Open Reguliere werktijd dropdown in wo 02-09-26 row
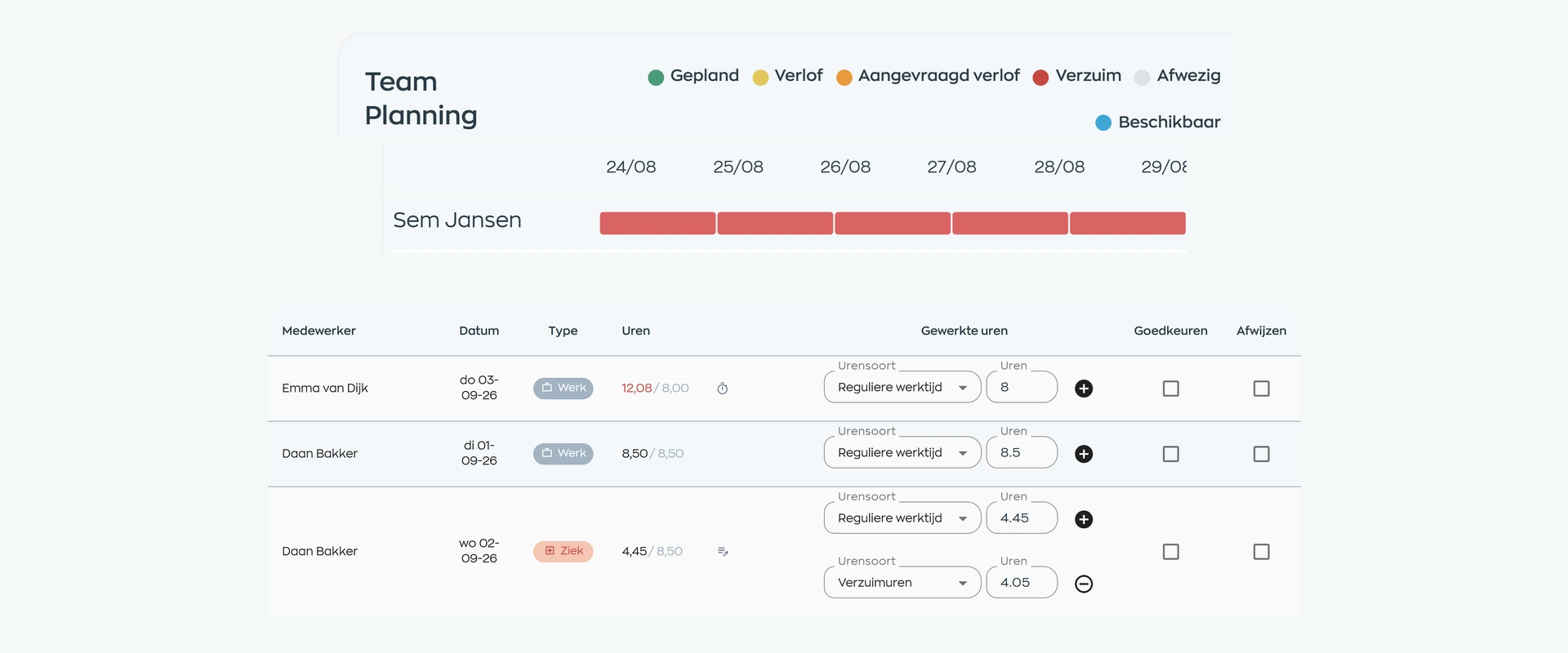Viewport: 1568px width, 653px height. (902, 518)
